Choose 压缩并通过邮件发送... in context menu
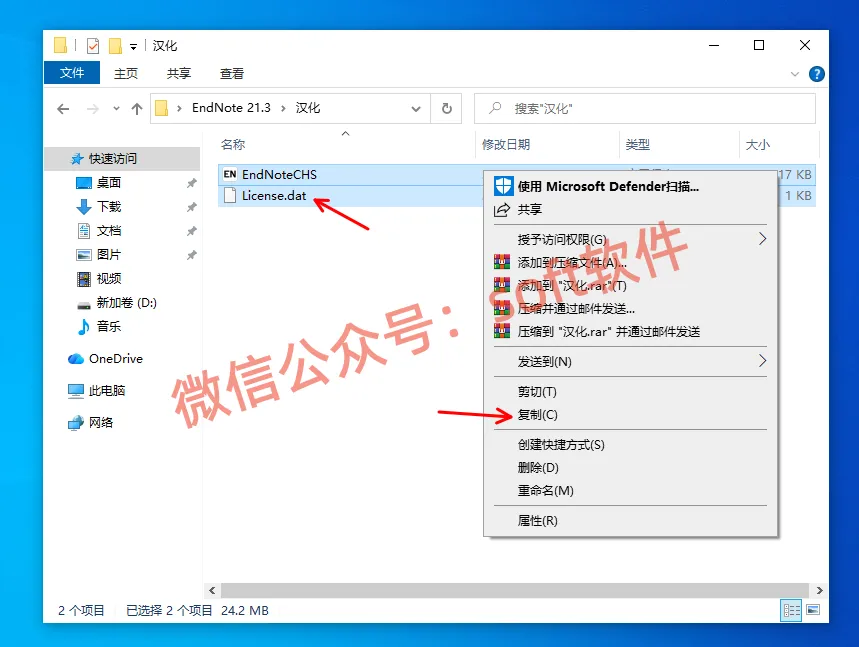859x647 pixels. (630, 308)
